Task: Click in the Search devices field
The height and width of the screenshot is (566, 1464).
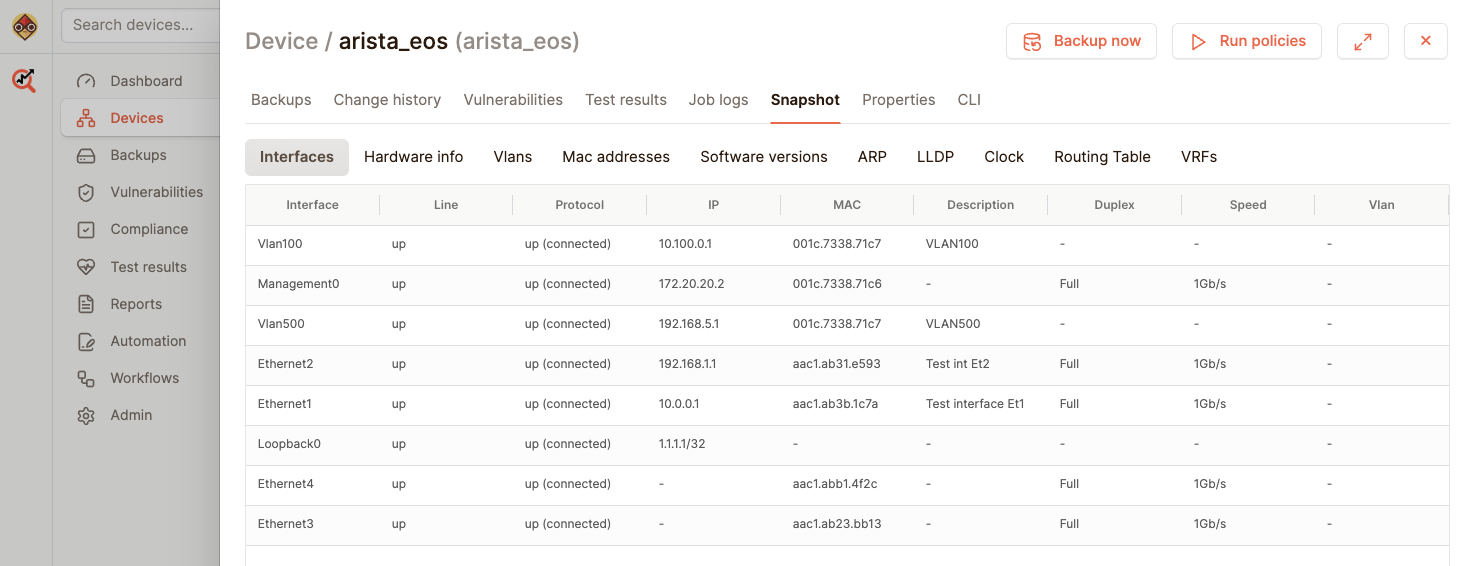Action: tap(140, 25)
